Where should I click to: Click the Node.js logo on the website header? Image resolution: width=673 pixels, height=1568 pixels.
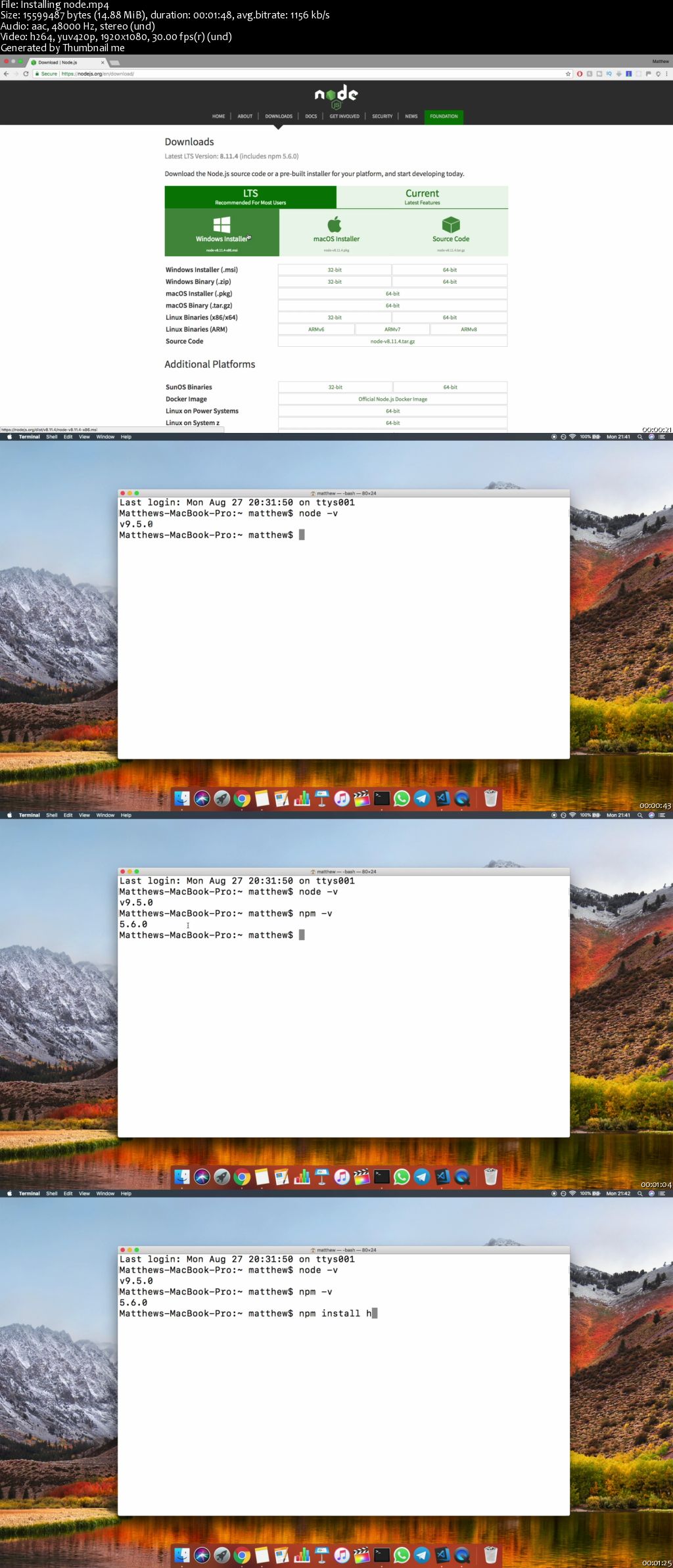[x=336, y=97]
